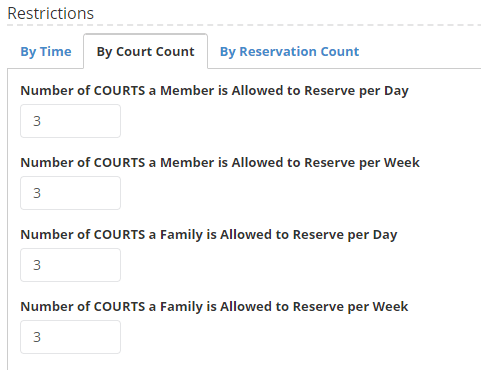Focus the Member per Week courts field
481x370 pixels.
(x=70, y=193)
